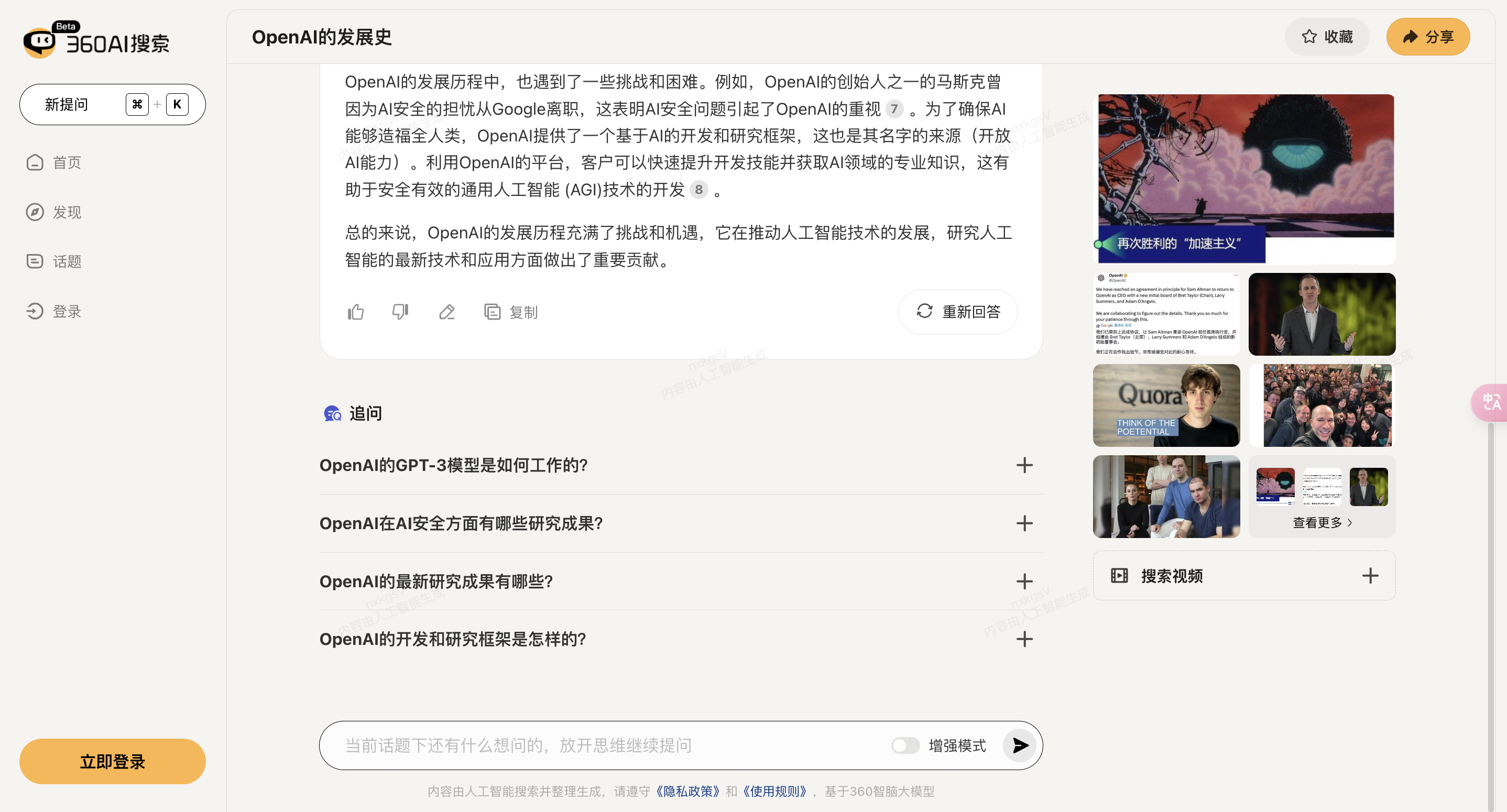Click the send arrow icon
Viewport: 1507px width, 812px height.
click(x=1020, y=746)
